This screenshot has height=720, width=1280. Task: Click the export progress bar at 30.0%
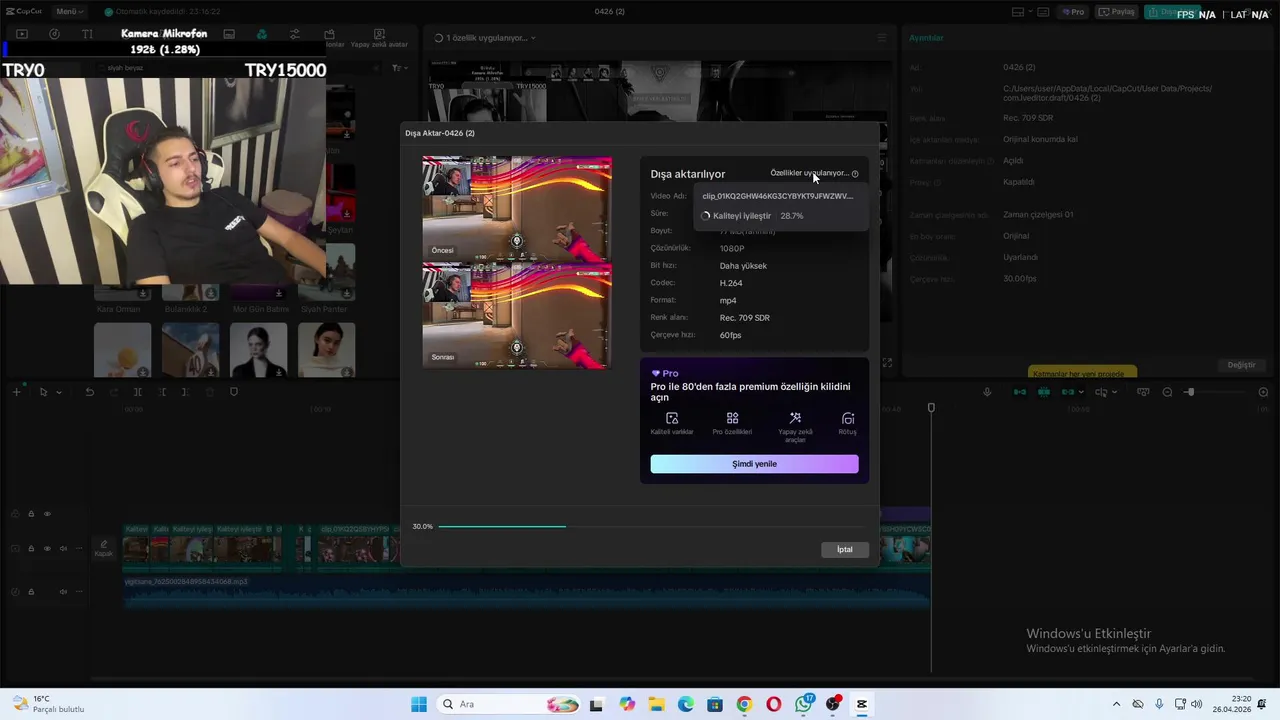(651, 526)
